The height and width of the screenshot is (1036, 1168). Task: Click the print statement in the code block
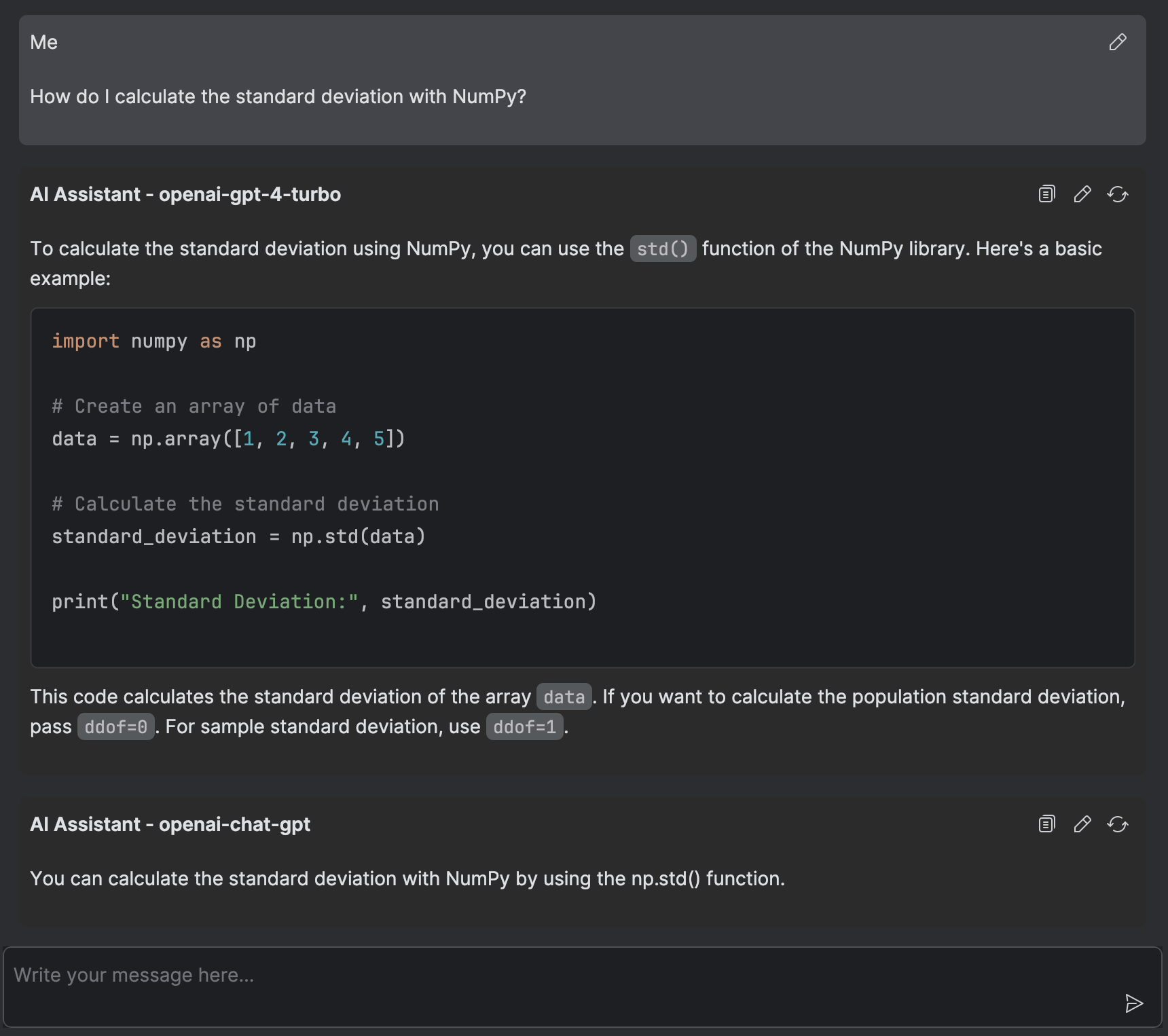[325, 602]
